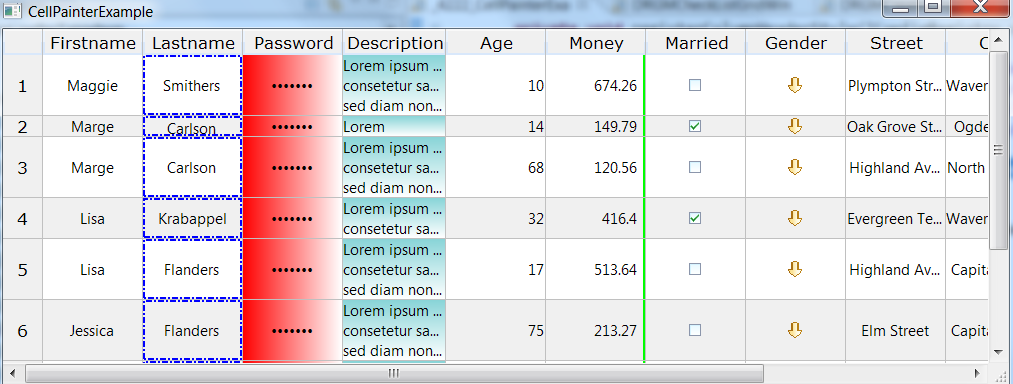Click the horizontal scrollbar right arrow
The image size is (1013, 384).
[977, 373]
